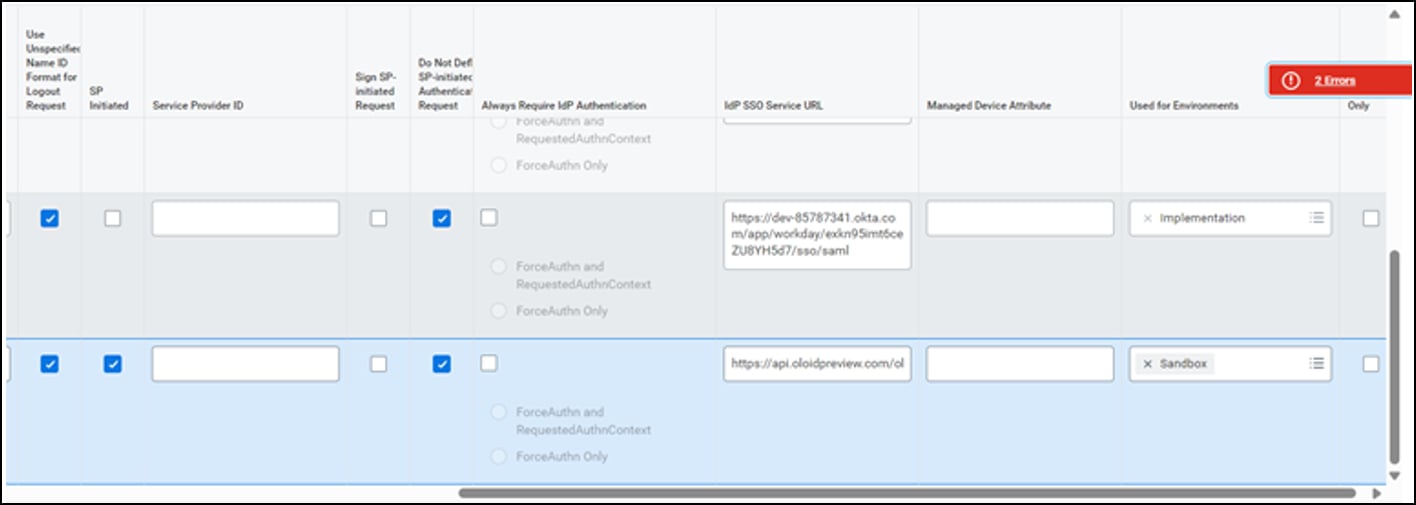
Task: Uncheck SP Initiated in Sandbox row
Action: pyautogui.click(x=113, y=364)
